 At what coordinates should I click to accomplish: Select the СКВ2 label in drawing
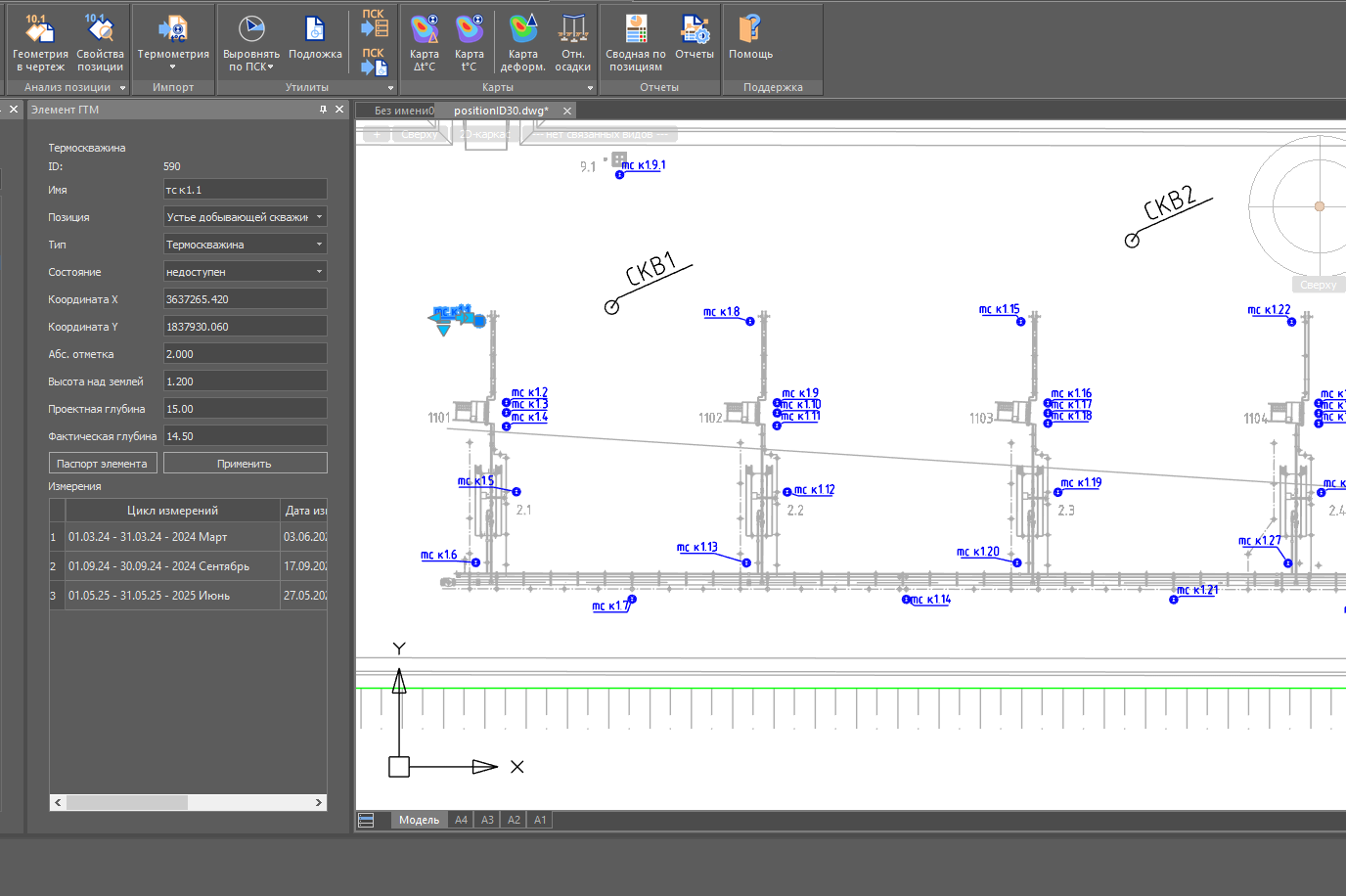click(x=1170, y=202)
